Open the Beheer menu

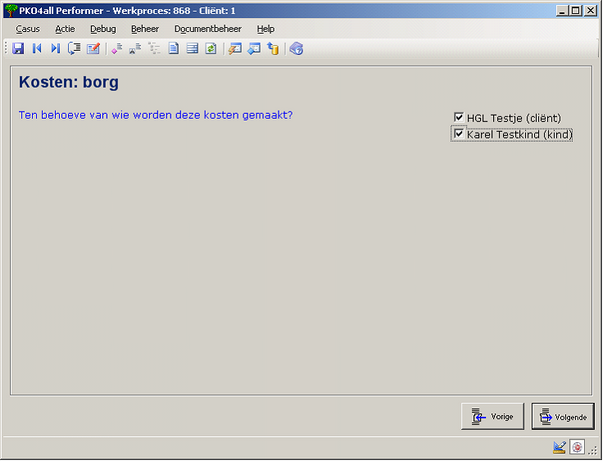[145, 29]
